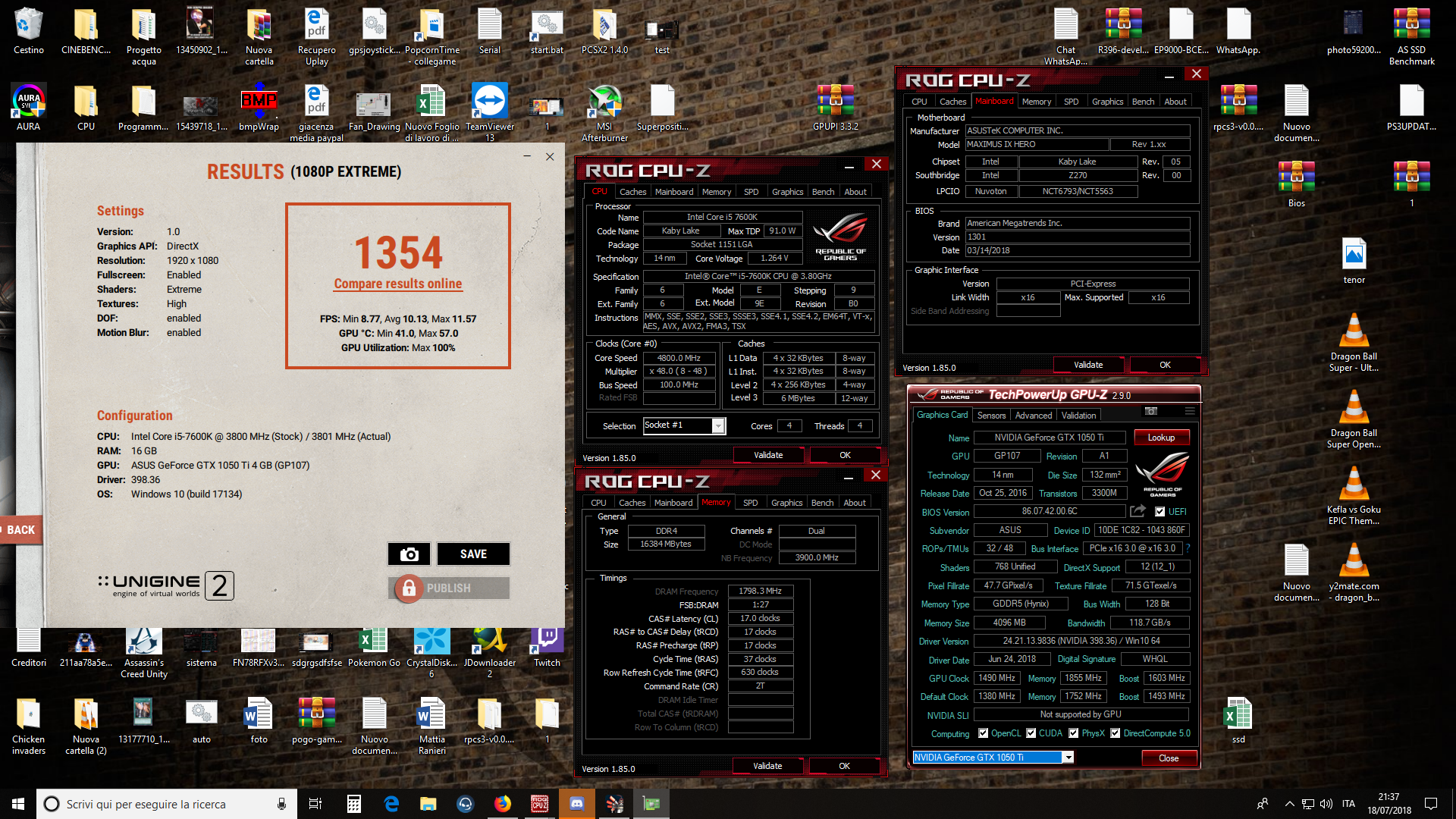Click Compare results online link
The width and height of the screenshot is (1456, 819).
(398, 284)
